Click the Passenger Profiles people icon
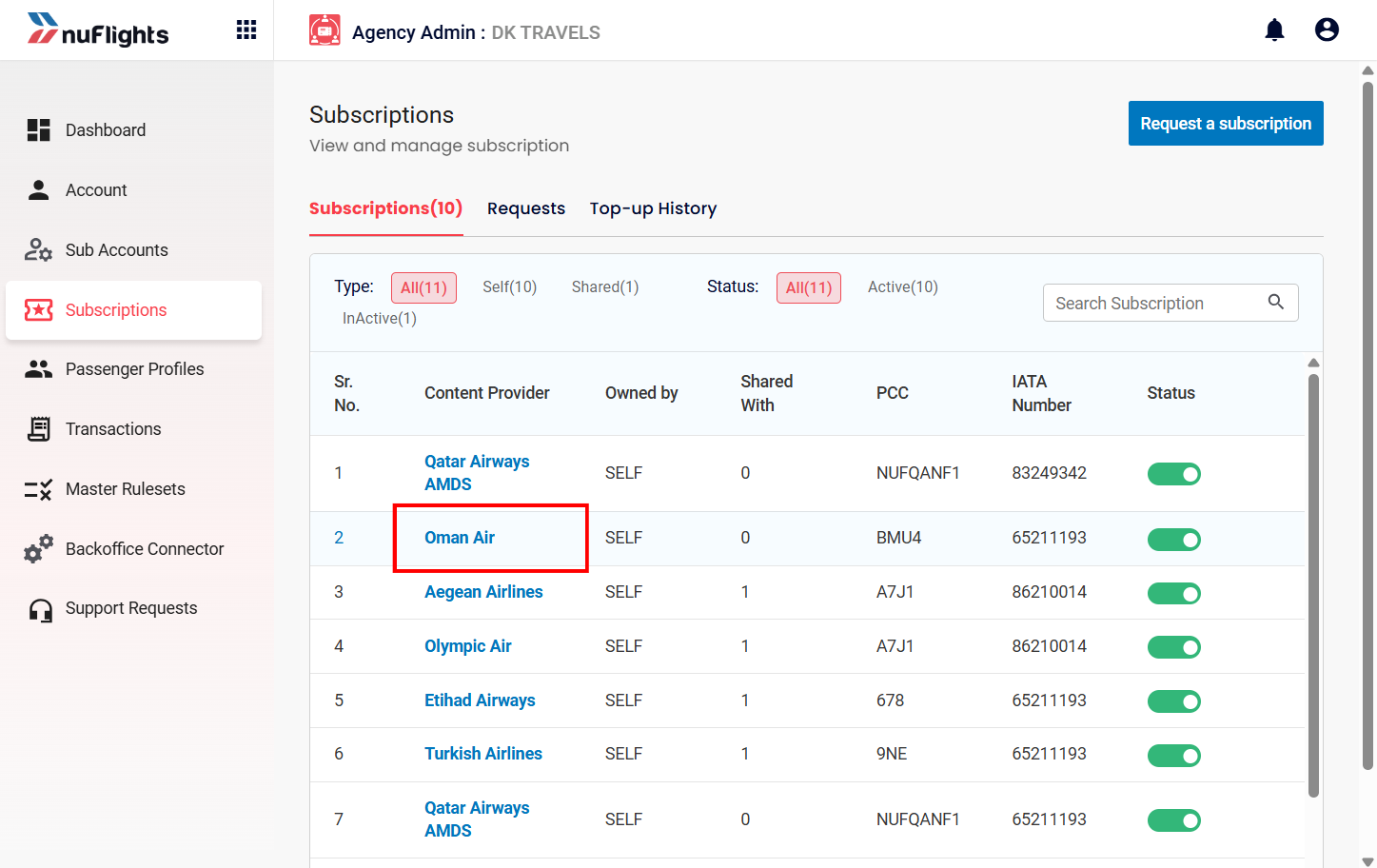Image resolution: width=1377 pixels, height=868 pixels. [x=38, y=369]
